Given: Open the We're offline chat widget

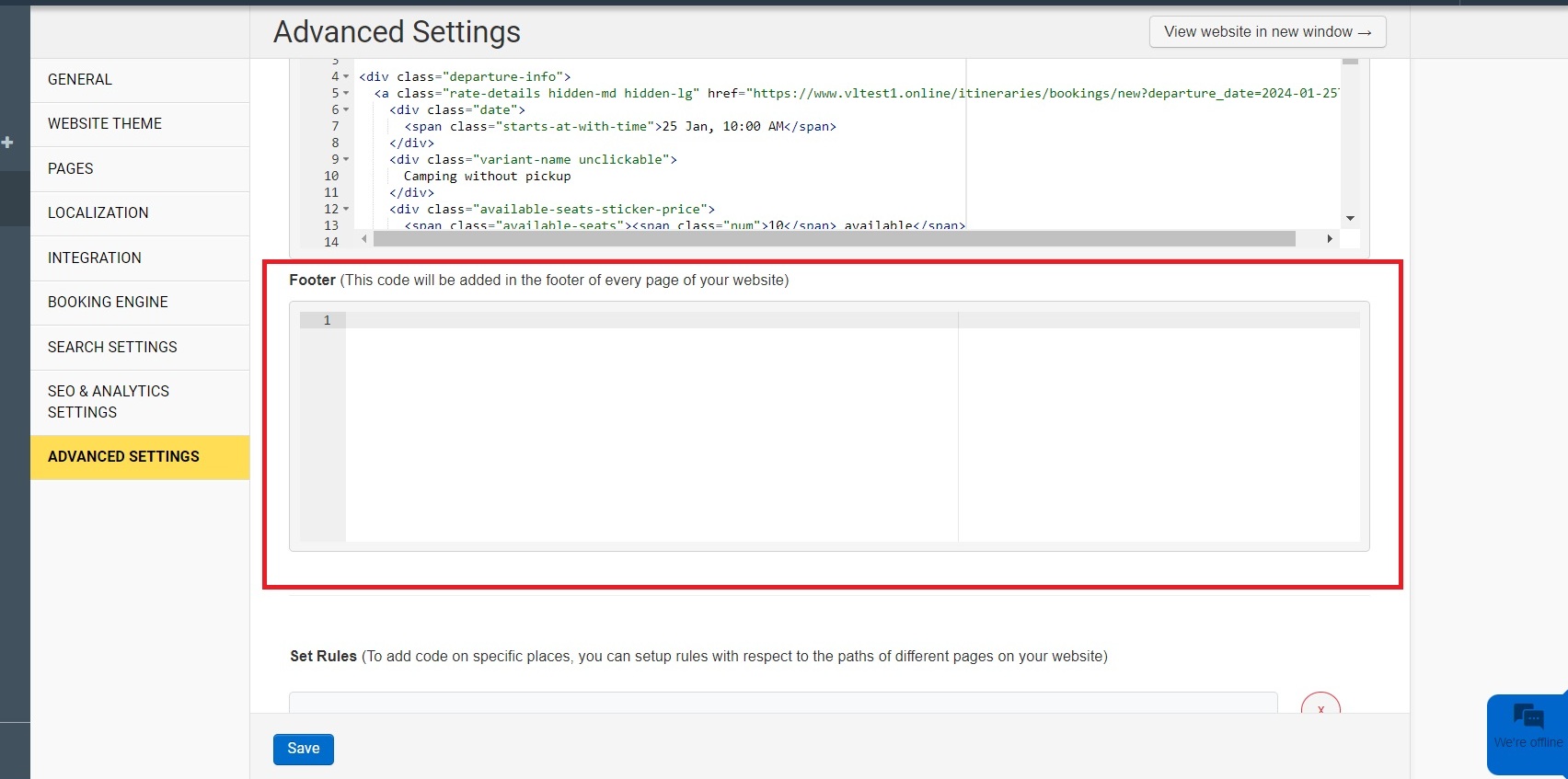Looking at the screenshot, I should pyautogui.click(x=1528, y=727).
